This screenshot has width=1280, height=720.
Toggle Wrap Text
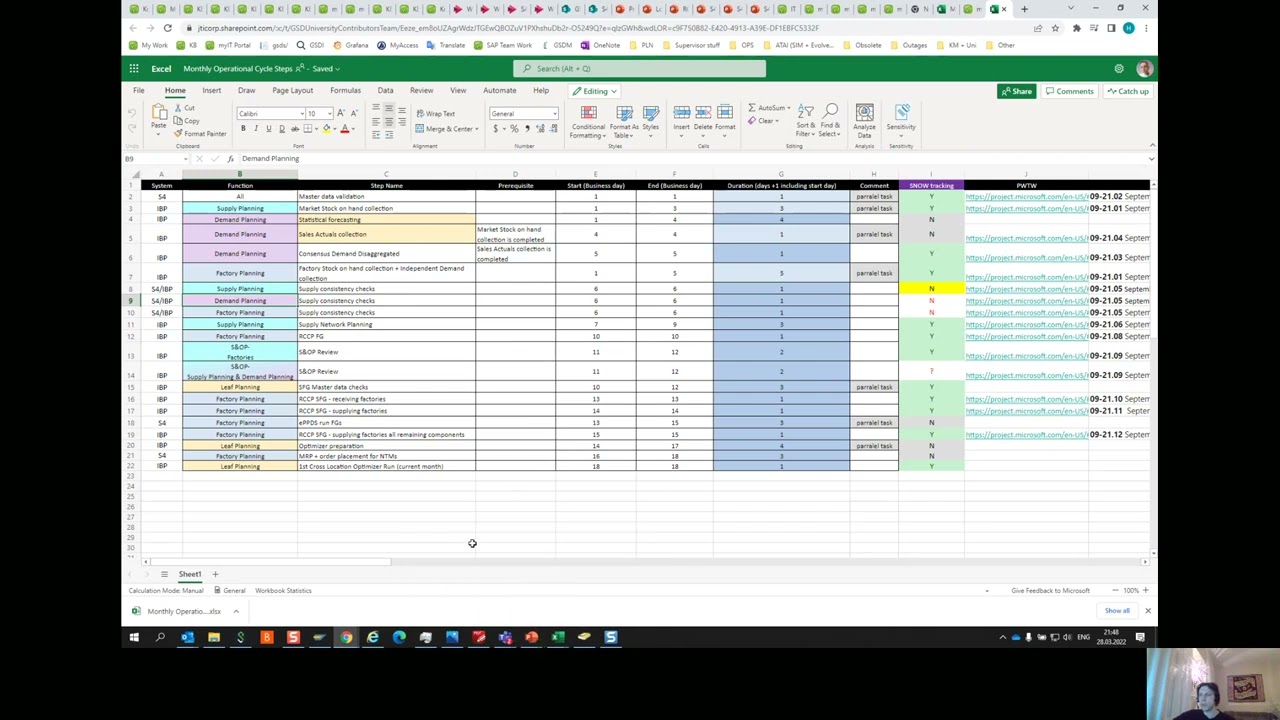coord(435,114)
